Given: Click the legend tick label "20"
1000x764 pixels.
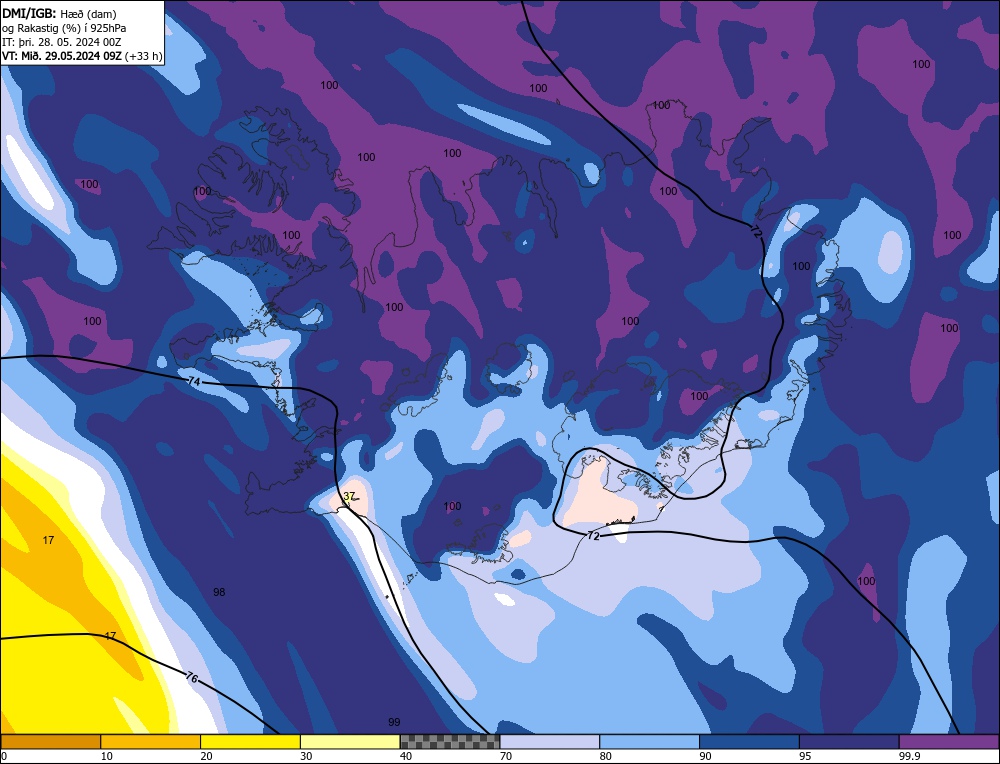Looking at the screenshot, I should pos(207,756).
